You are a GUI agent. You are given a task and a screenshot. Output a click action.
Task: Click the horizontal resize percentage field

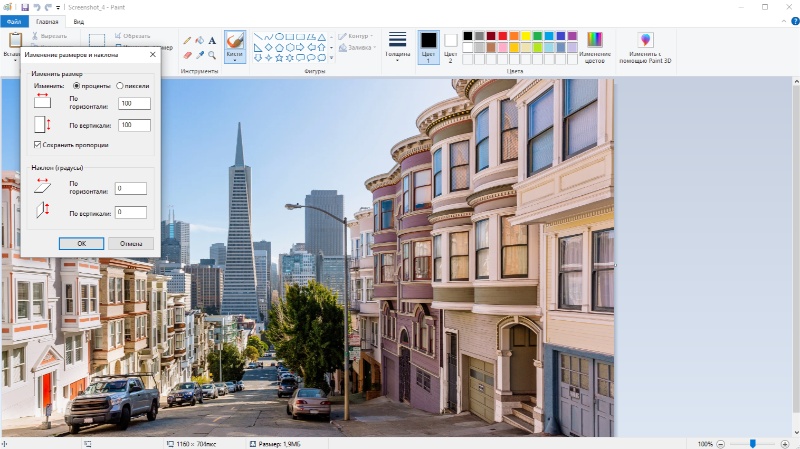coord(134,104)
